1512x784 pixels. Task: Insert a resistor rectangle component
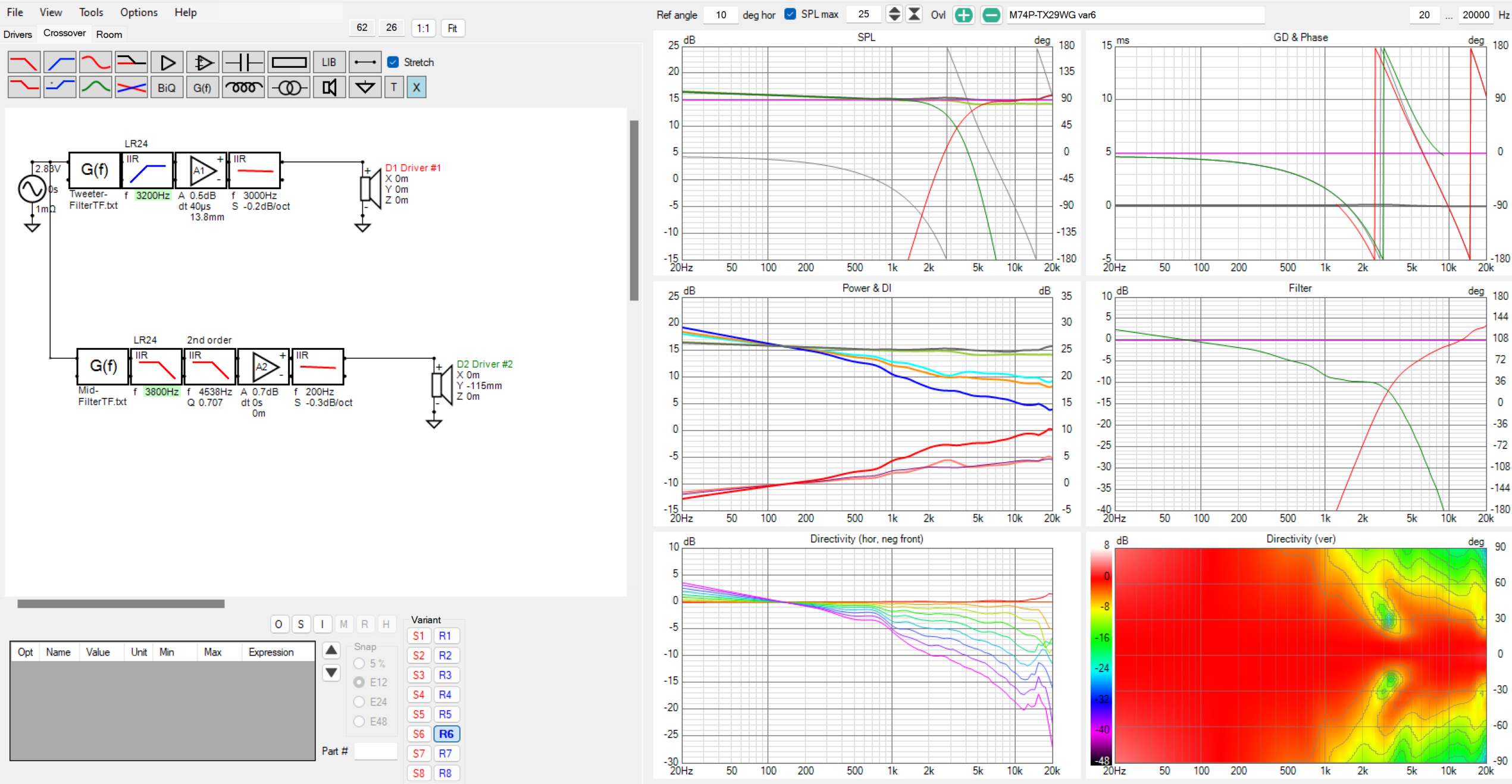(289, 62)
